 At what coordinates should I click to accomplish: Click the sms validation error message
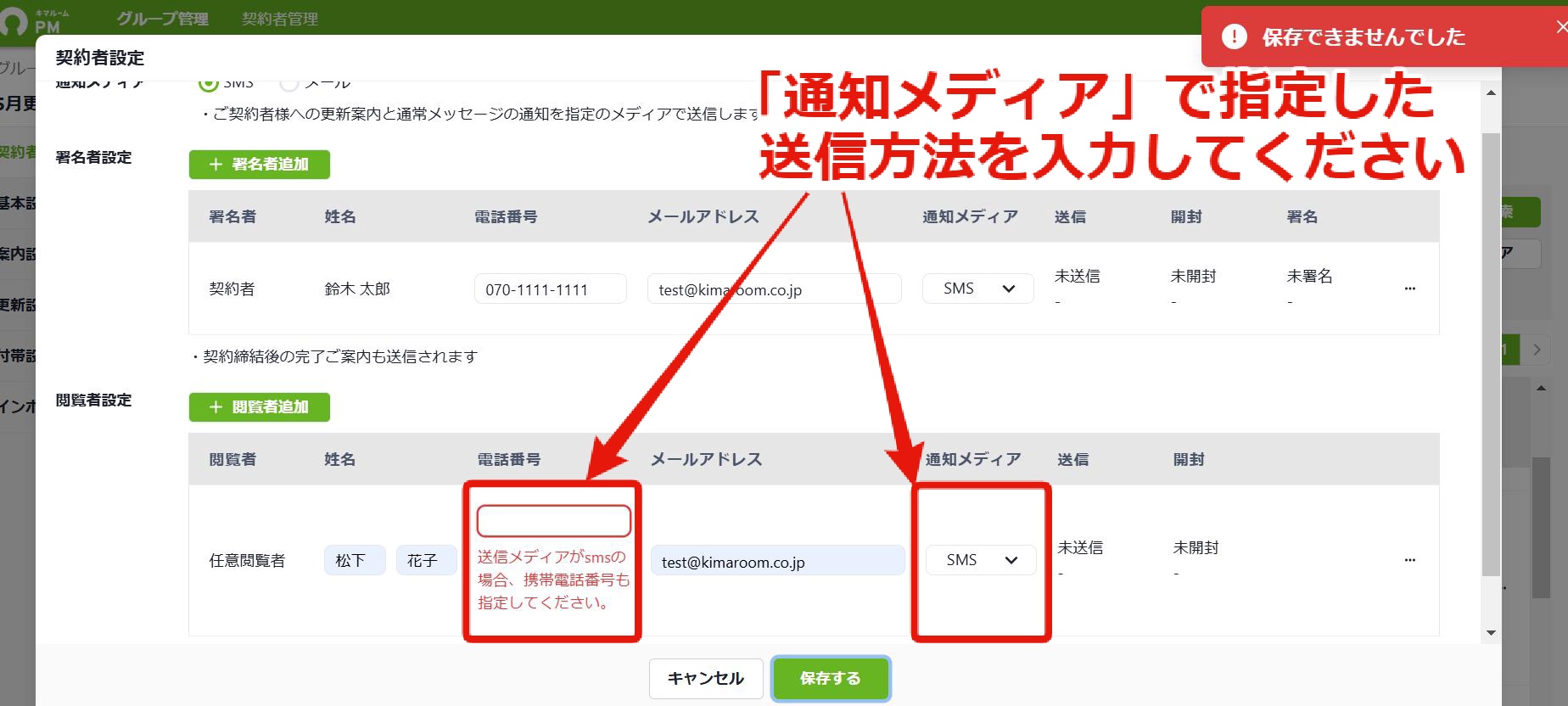tap(554, 580)
